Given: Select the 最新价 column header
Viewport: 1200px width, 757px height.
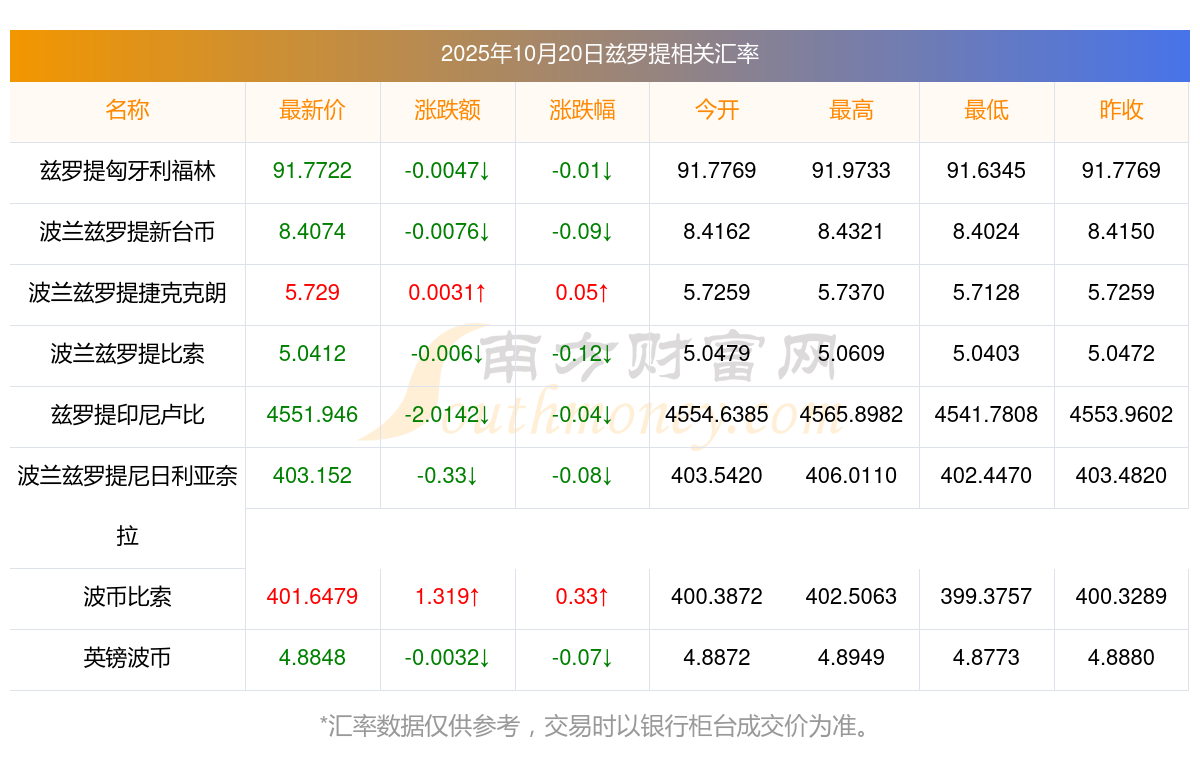Looking at the screenshot, I should [312, 110].
